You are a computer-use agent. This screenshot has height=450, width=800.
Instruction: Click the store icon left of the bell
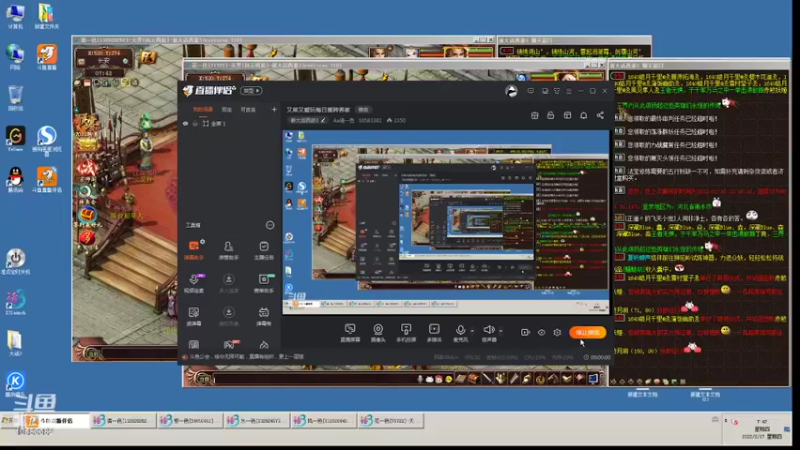(x=567, y=115)
